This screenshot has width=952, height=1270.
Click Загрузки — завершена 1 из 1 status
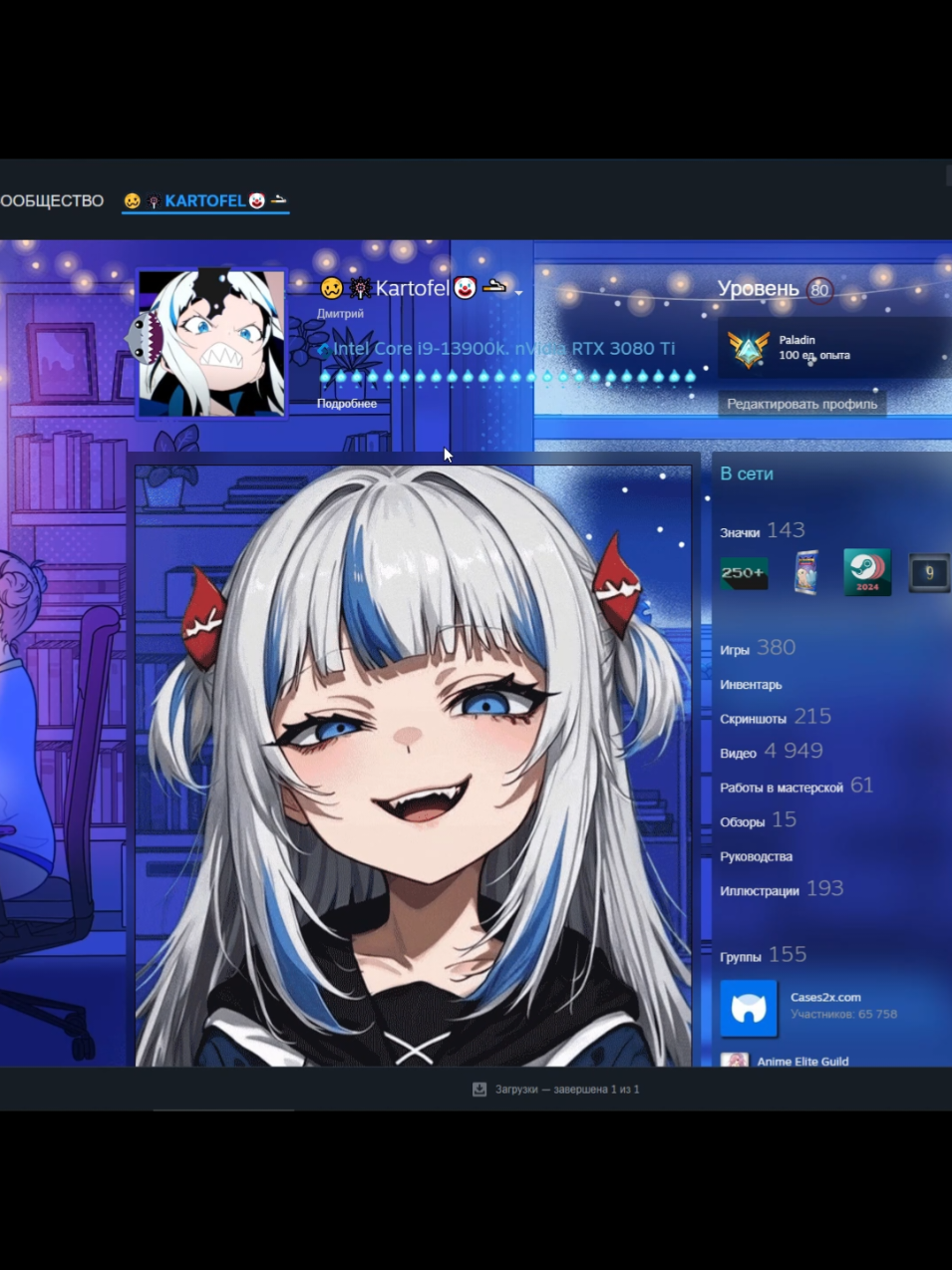click(x=567, y=1090)
